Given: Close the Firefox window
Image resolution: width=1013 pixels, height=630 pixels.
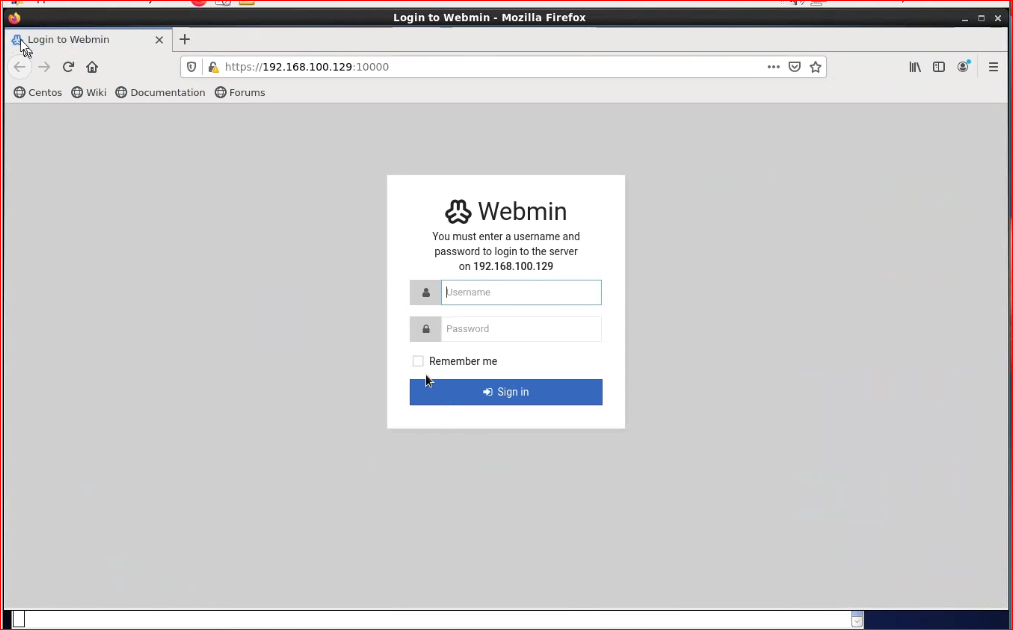Looking at the screenshot, I should tap(998, 18).
